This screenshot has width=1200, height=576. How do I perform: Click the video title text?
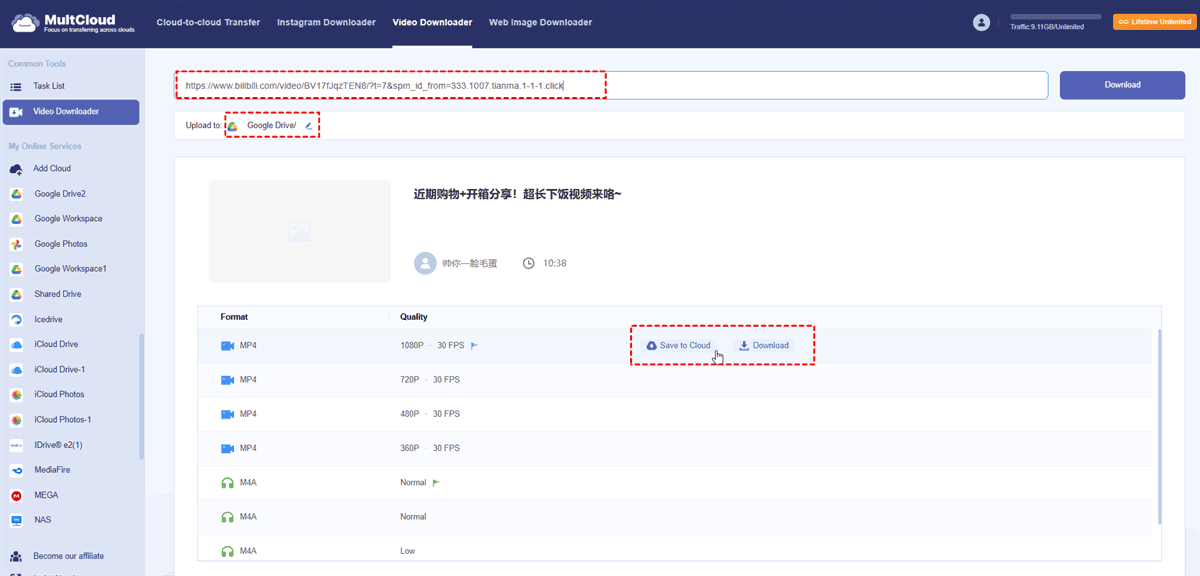(517, 194)
